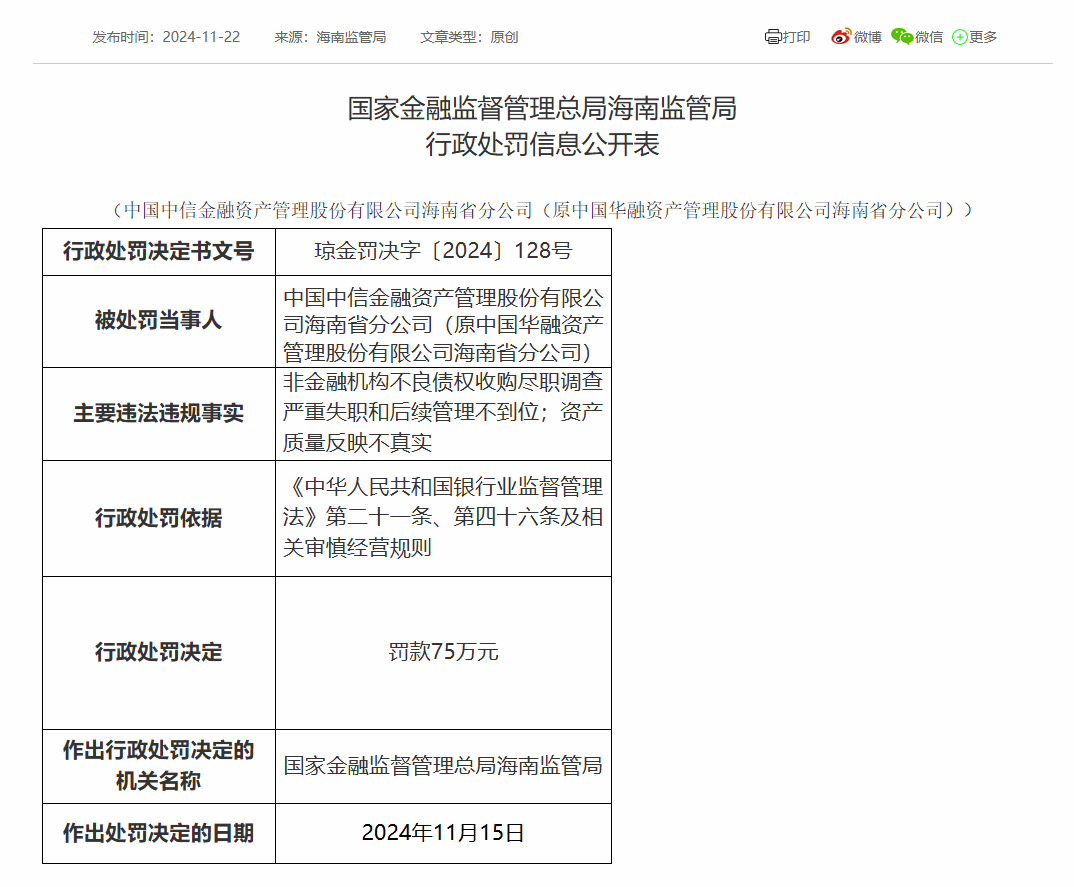Screen dimensions: 1074x887
Task: Click the source 海南监管局 text
Action: point(351,37)
